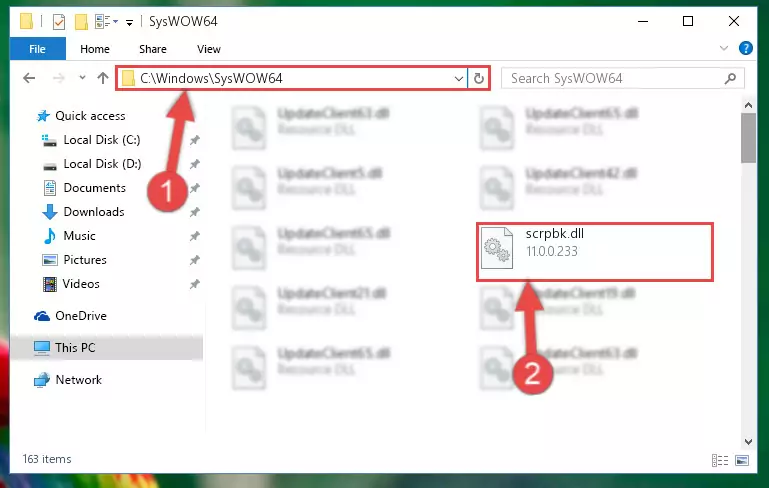Viewport: 769px width, 488px height.
Task: Switch to Details view in status bar
Action: pos(720,460)
